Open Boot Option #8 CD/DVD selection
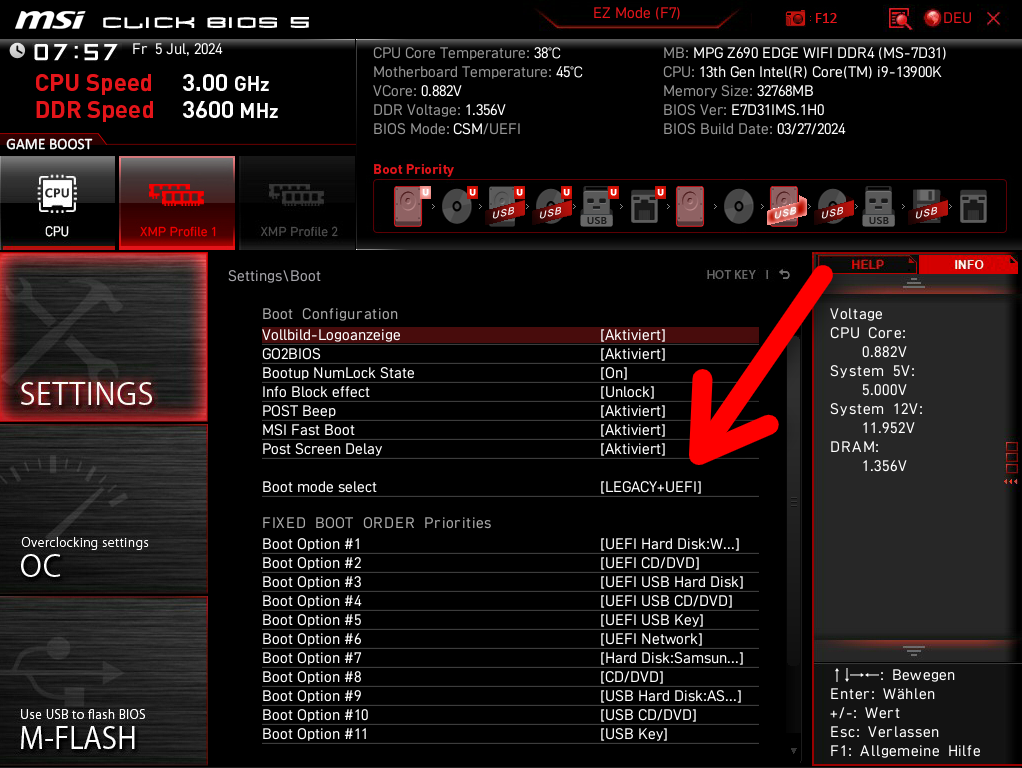Screen dimensions: 1022x768 pos(510,677)
